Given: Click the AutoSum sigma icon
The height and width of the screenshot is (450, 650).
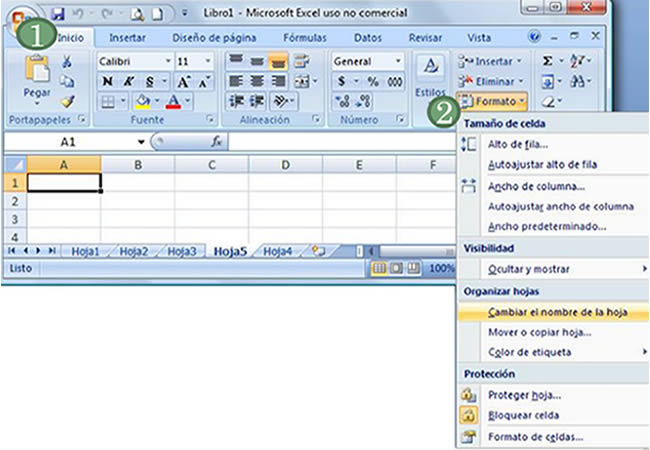Looking at the screenshot, I should tap(546, 62).
